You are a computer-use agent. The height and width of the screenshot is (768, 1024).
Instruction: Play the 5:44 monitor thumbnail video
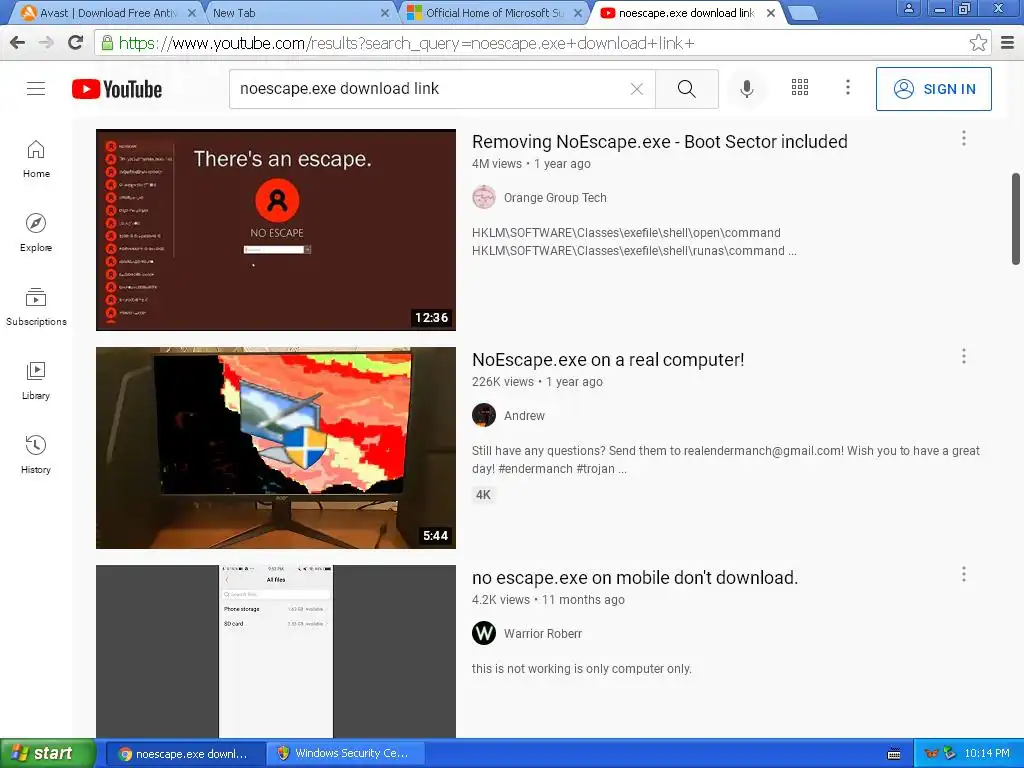(276, 447)
